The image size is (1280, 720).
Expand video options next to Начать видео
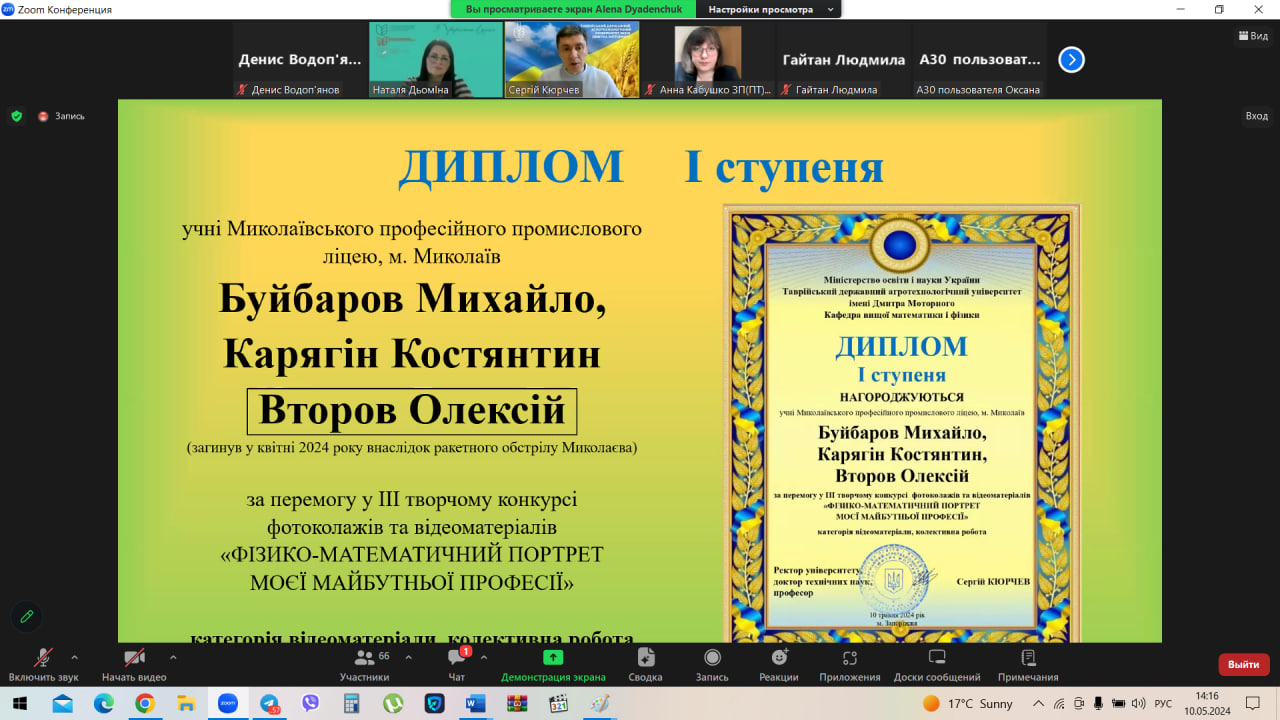coord(173,658)
